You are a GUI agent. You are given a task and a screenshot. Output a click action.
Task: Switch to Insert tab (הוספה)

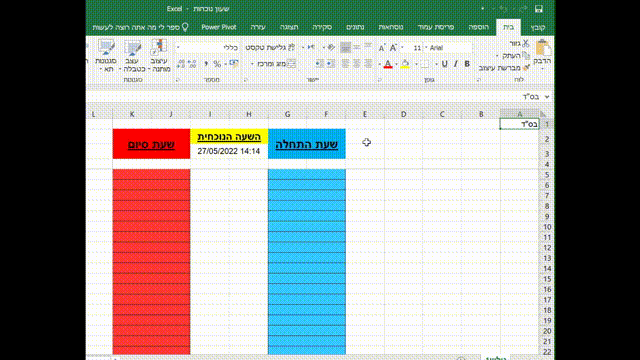[478, 27]
